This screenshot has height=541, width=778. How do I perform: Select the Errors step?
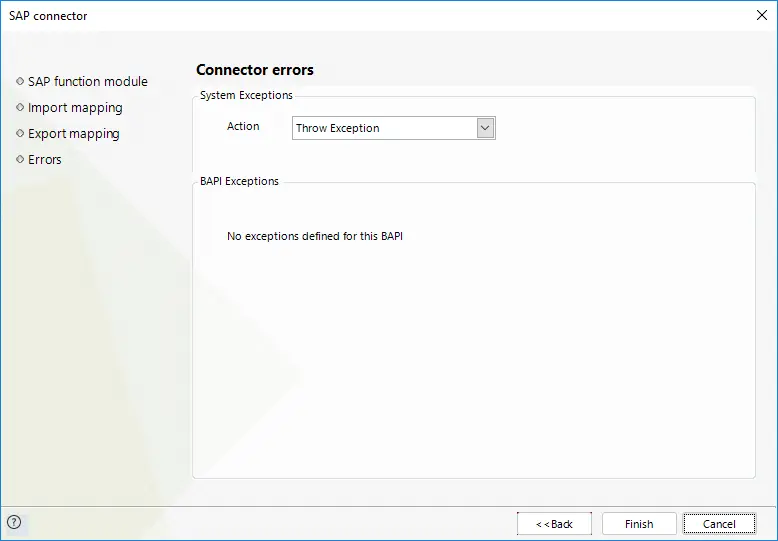45,159
